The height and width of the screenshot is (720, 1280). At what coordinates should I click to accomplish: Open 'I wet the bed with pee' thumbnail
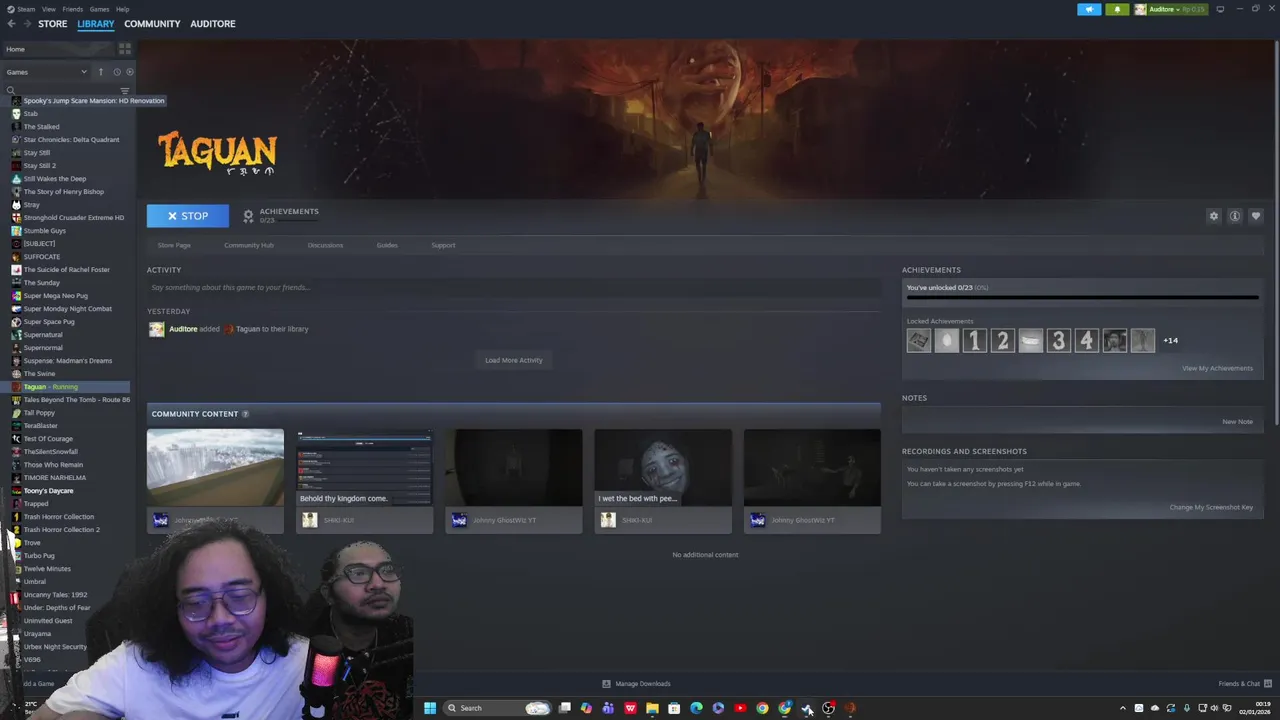(663, 468)
